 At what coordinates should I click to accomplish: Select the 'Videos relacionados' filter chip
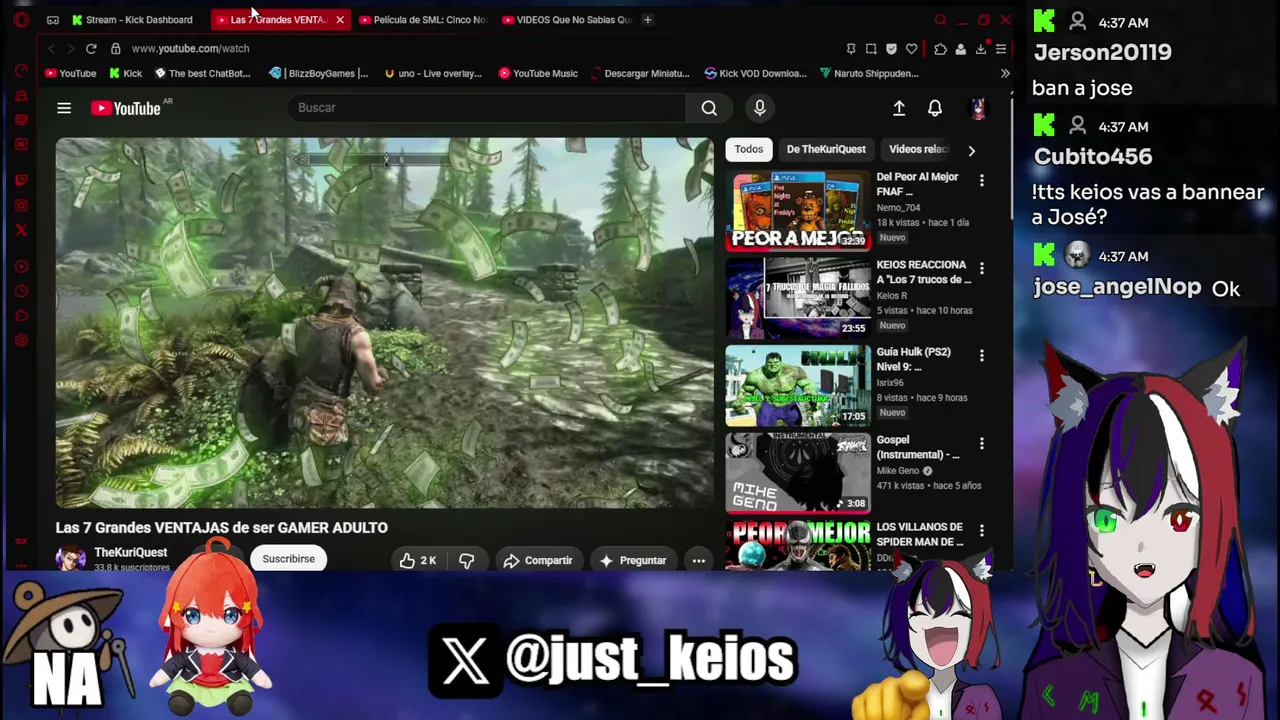pos(917,149)
